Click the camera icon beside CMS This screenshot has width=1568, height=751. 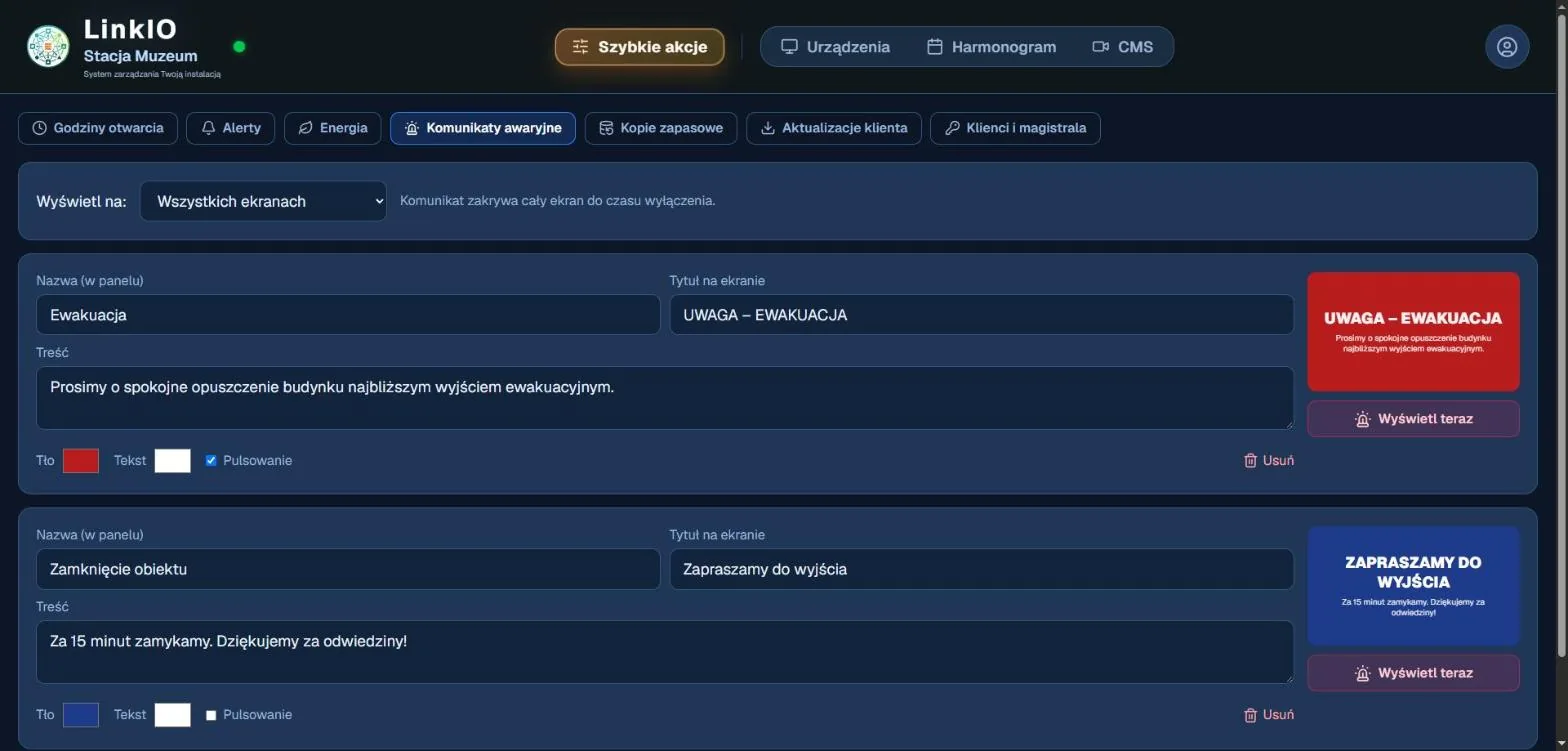point(1101,47)
